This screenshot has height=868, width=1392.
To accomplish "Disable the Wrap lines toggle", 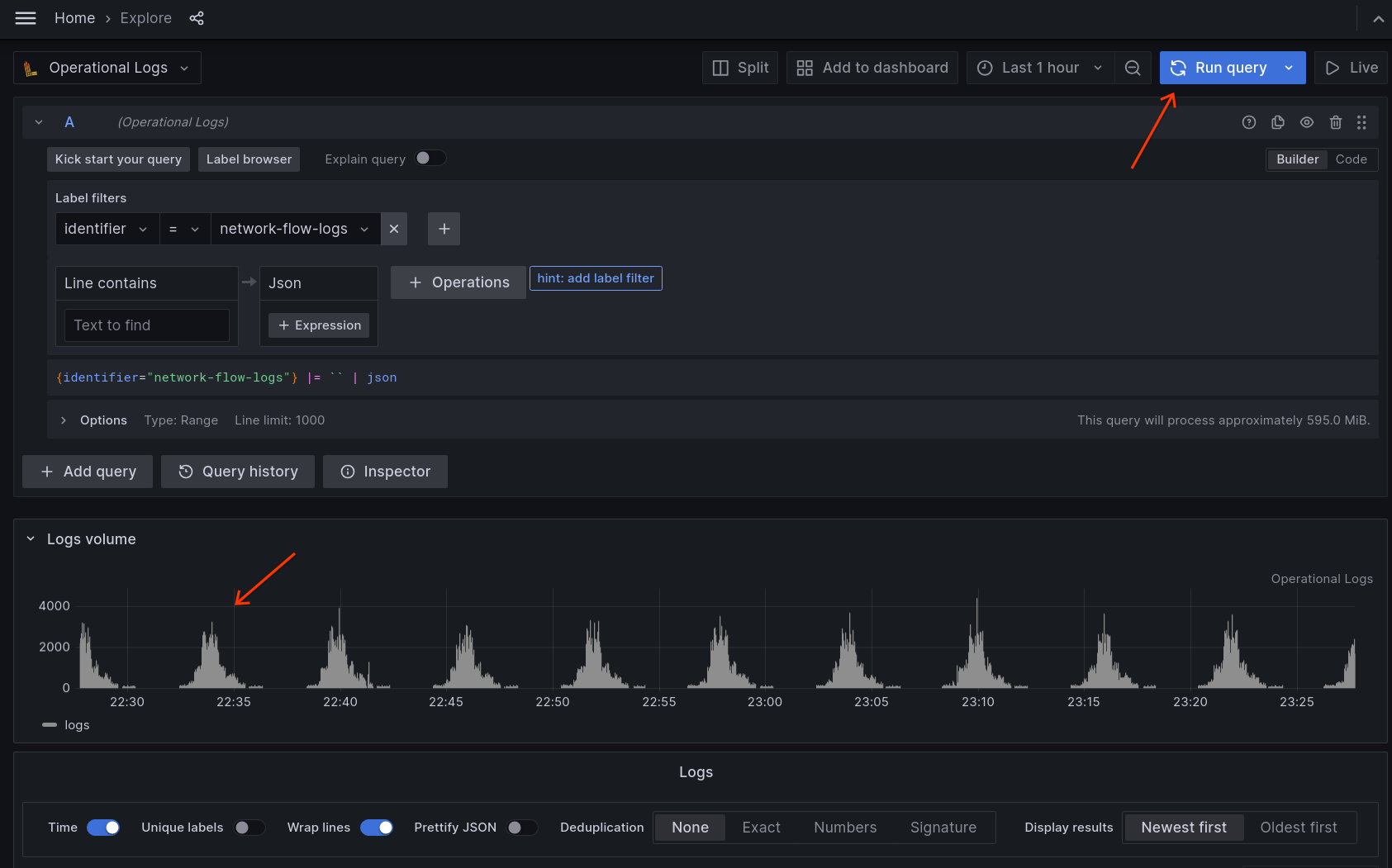I will [377, 827].
